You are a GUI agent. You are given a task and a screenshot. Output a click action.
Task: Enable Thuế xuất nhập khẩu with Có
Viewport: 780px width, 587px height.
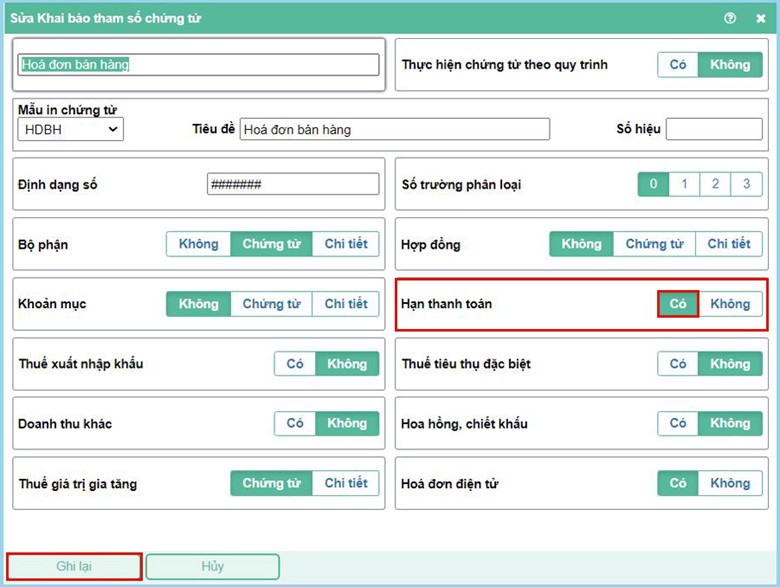click(295, 364)
